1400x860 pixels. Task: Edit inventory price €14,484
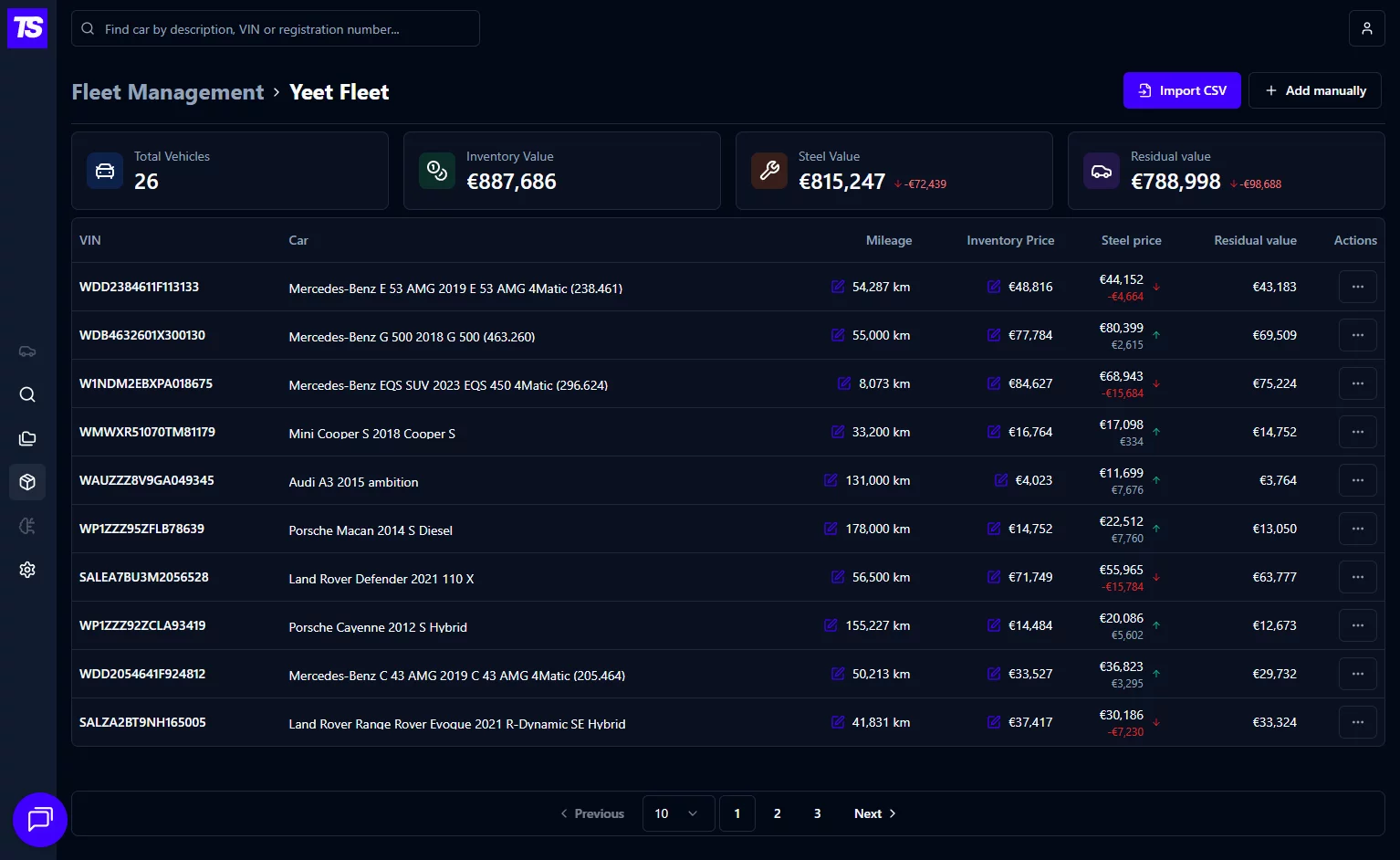(994, 625)
